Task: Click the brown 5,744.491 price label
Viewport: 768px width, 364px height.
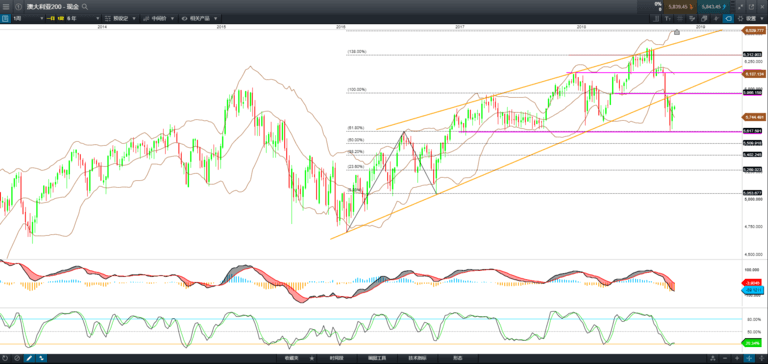Action: tap(754, 117)
